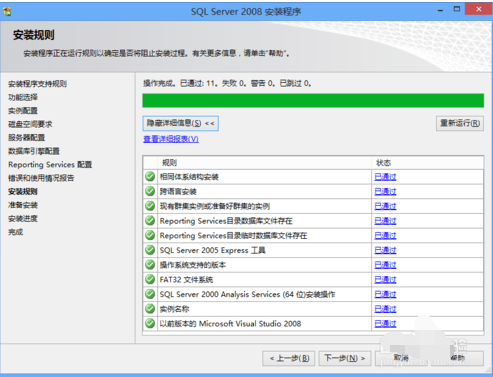Select 功能选择 step in sidebar
This screenshot has height=377, width=493.
[23, 97]
